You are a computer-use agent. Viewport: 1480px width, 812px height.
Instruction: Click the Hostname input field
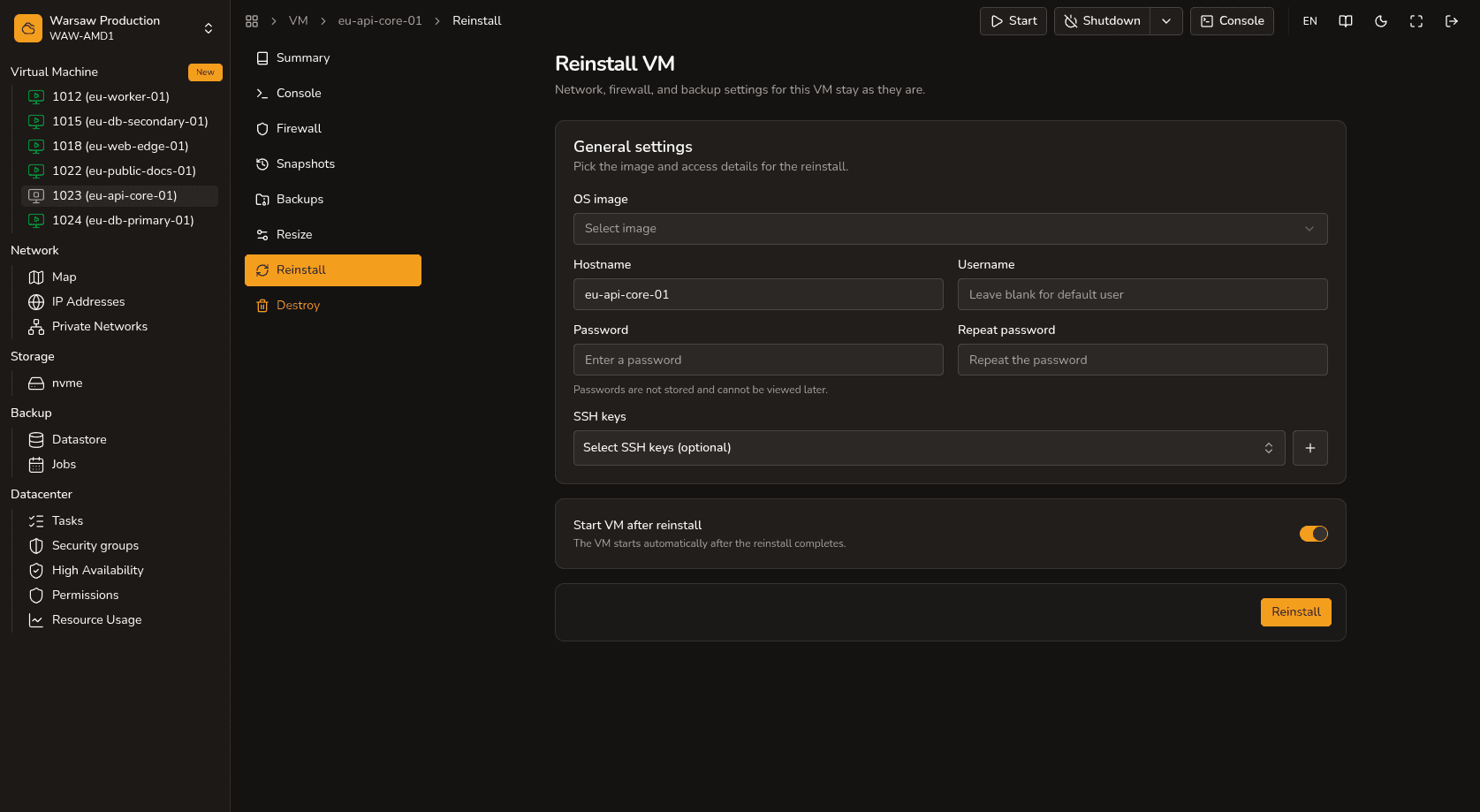click(758, 294)
